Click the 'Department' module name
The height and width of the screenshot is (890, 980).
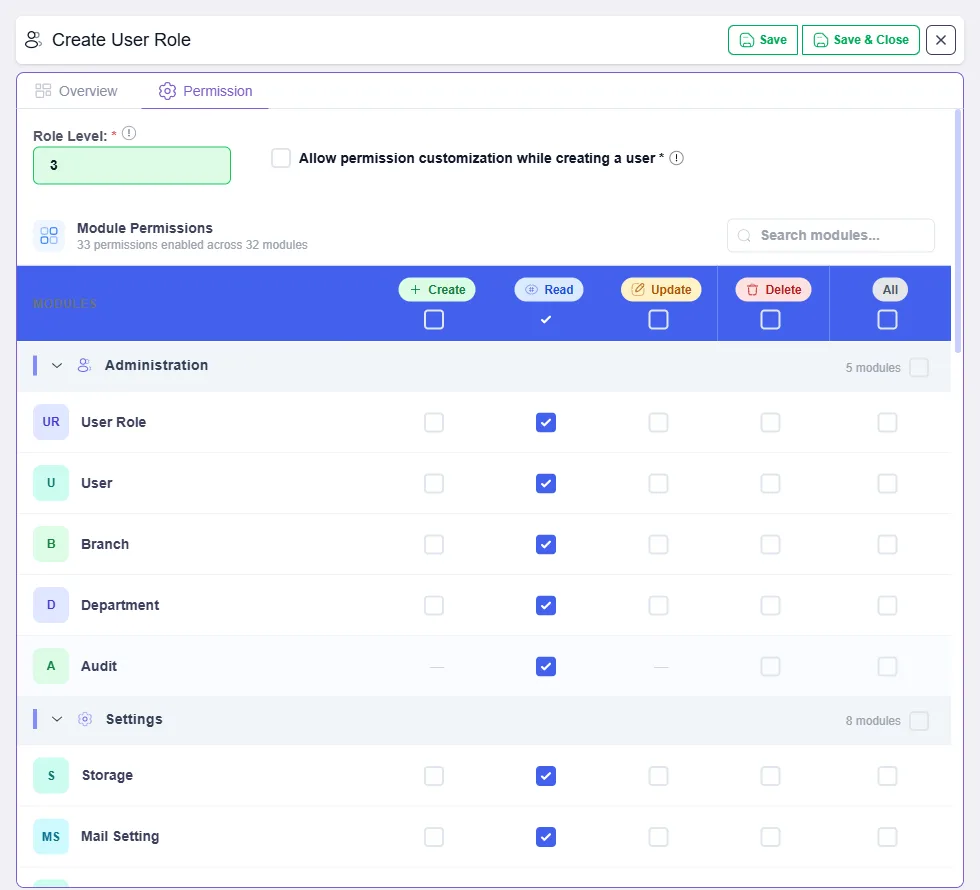tap(120, 605)
